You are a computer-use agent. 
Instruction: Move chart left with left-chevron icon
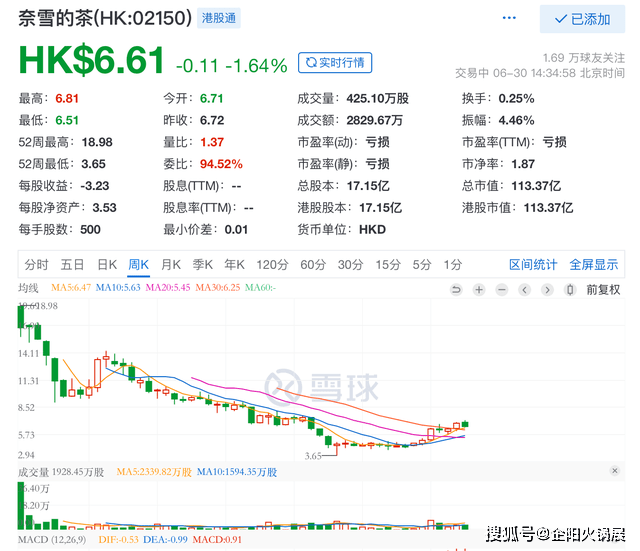point(524,290)
